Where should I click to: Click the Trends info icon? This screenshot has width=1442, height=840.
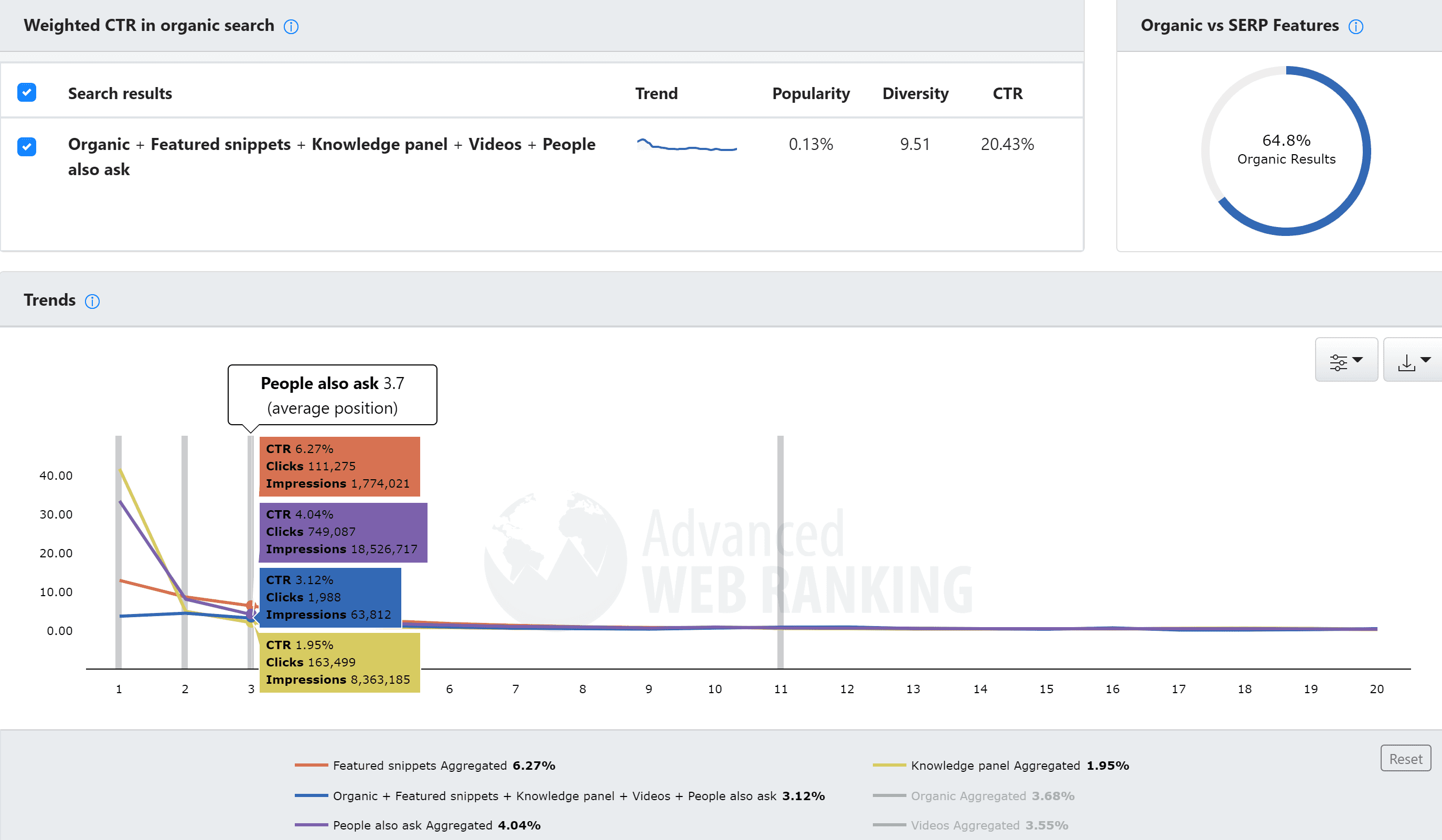coord(92,301)
